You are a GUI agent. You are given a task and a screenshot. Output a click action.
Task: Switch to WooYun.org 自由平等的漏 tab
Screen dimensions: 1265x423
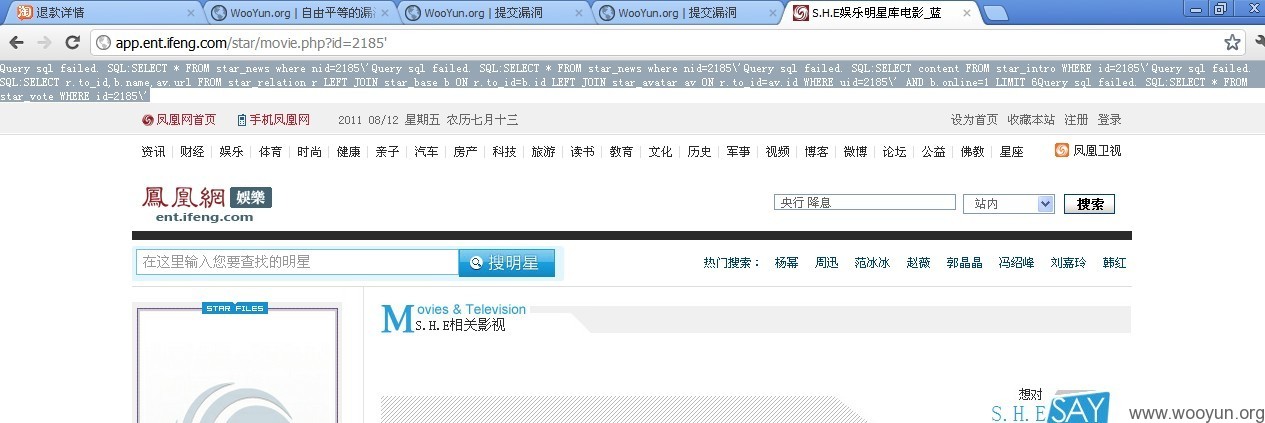300,13
